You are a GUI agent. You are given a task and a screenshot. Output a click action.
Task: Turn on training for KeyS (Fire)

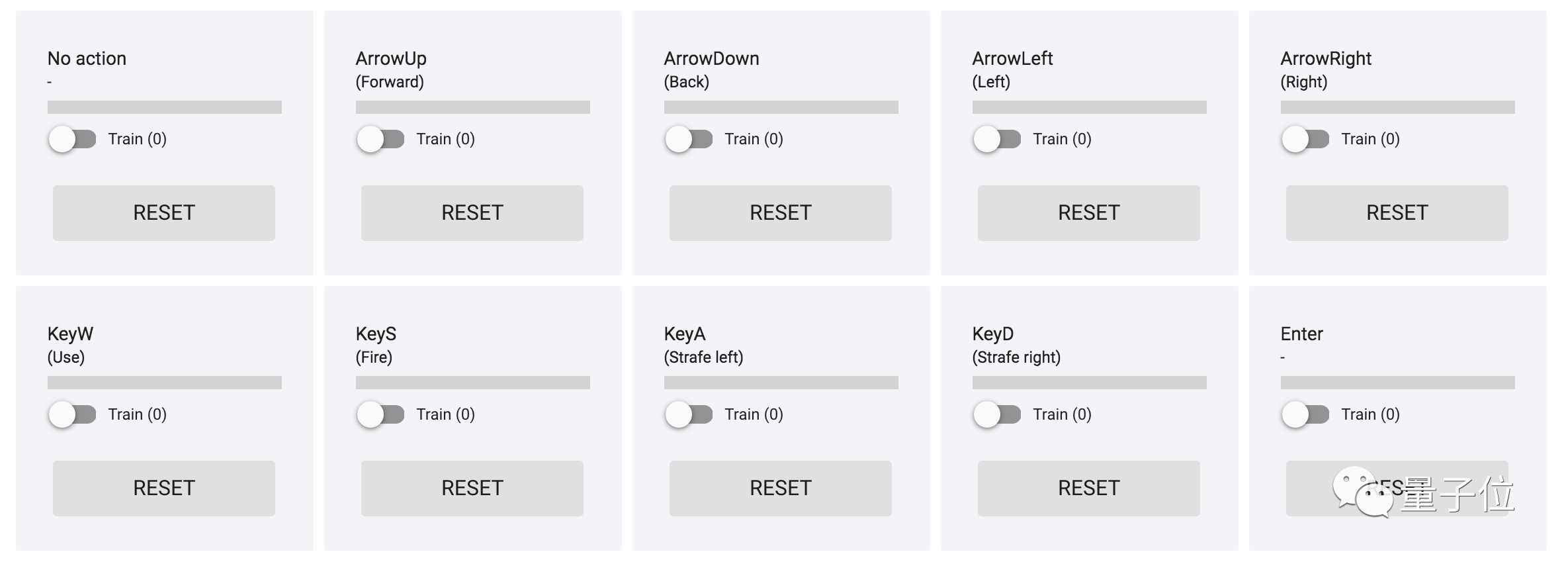click(x=380, y=414)
